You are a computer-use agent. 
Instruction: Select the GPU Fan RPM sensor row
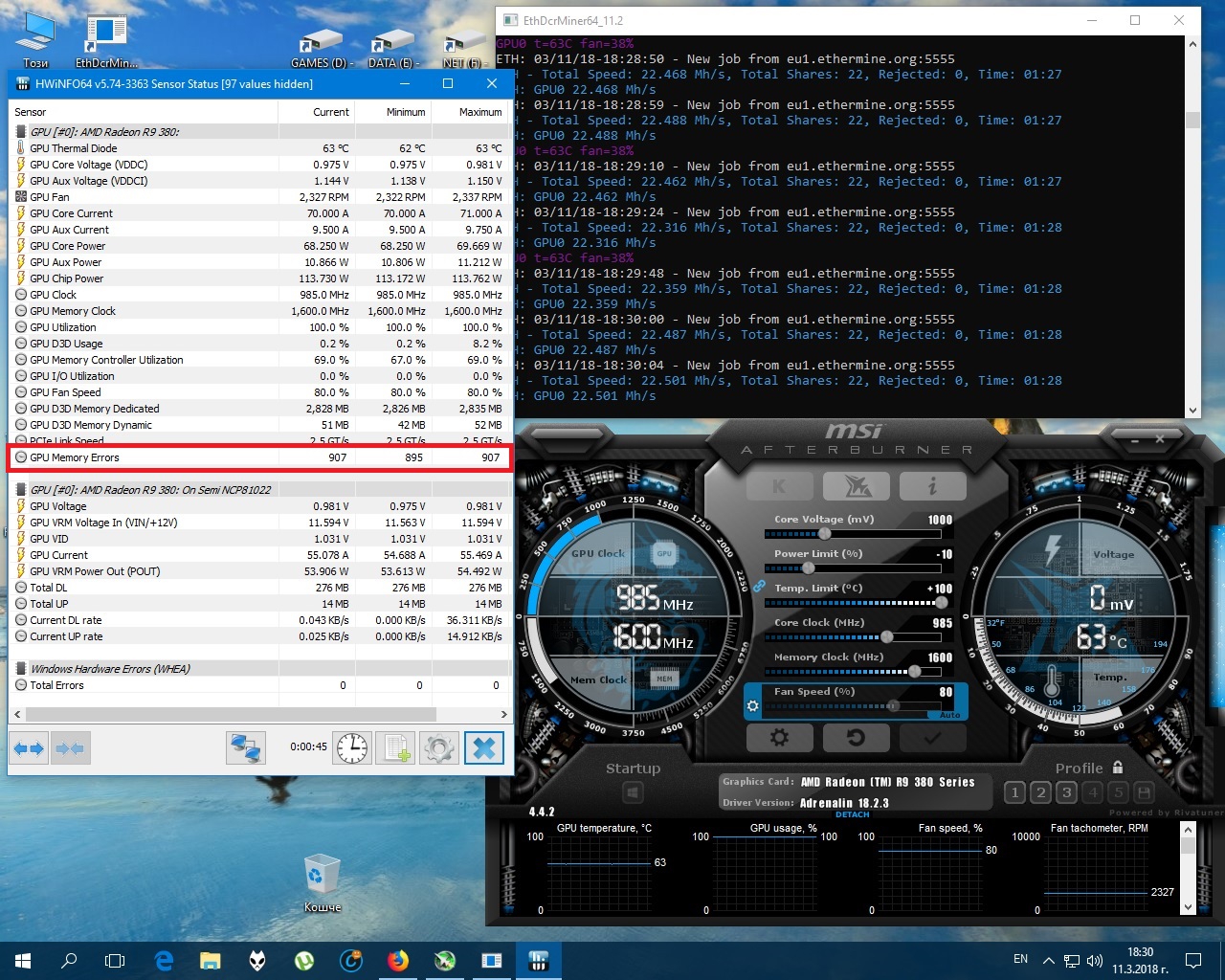258,197
